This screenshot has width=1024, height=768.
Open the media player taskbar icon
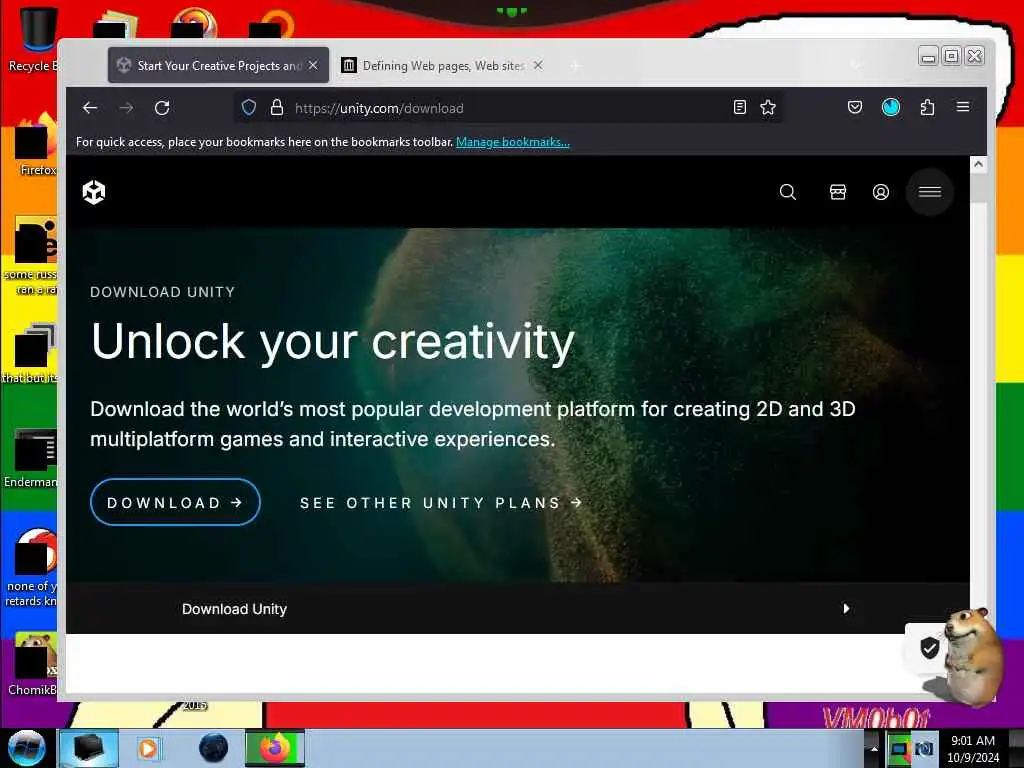pyautogui.click(x=148, y=748)
